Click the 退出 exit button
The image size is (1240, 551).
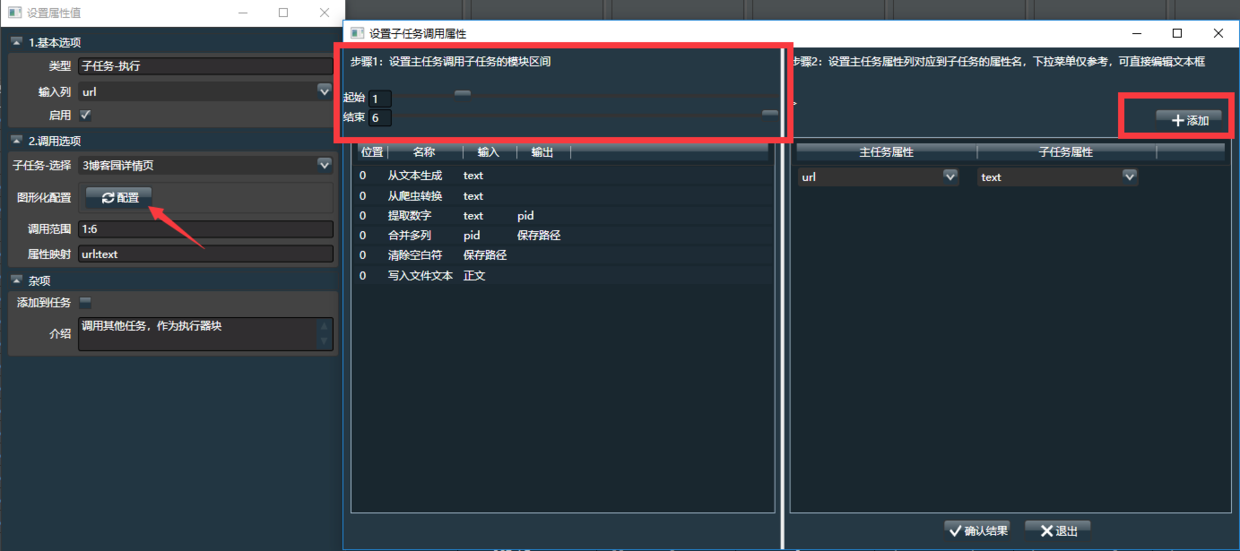click(x=1058, y=530)
